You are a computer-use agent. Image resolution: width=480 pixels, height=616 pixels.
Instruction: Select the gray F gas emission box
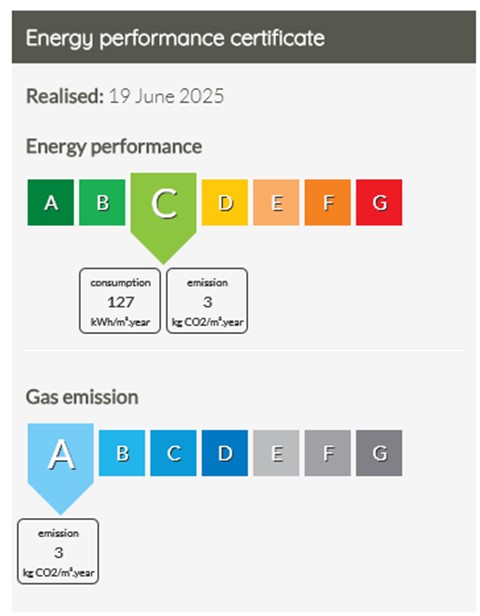[328, 453]
